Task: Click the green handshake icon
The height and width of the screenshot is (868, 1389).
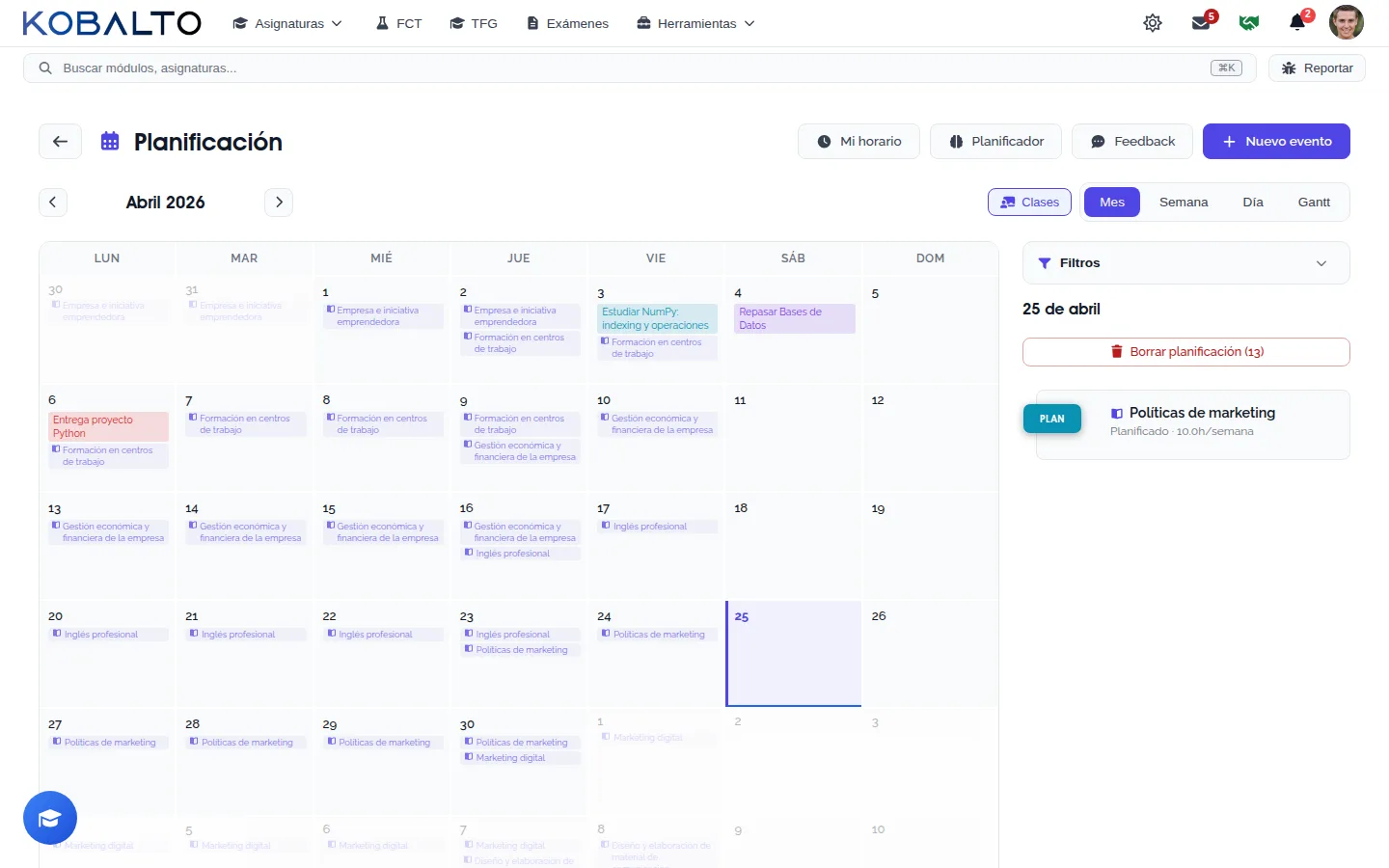Action: click(1249, 23)
